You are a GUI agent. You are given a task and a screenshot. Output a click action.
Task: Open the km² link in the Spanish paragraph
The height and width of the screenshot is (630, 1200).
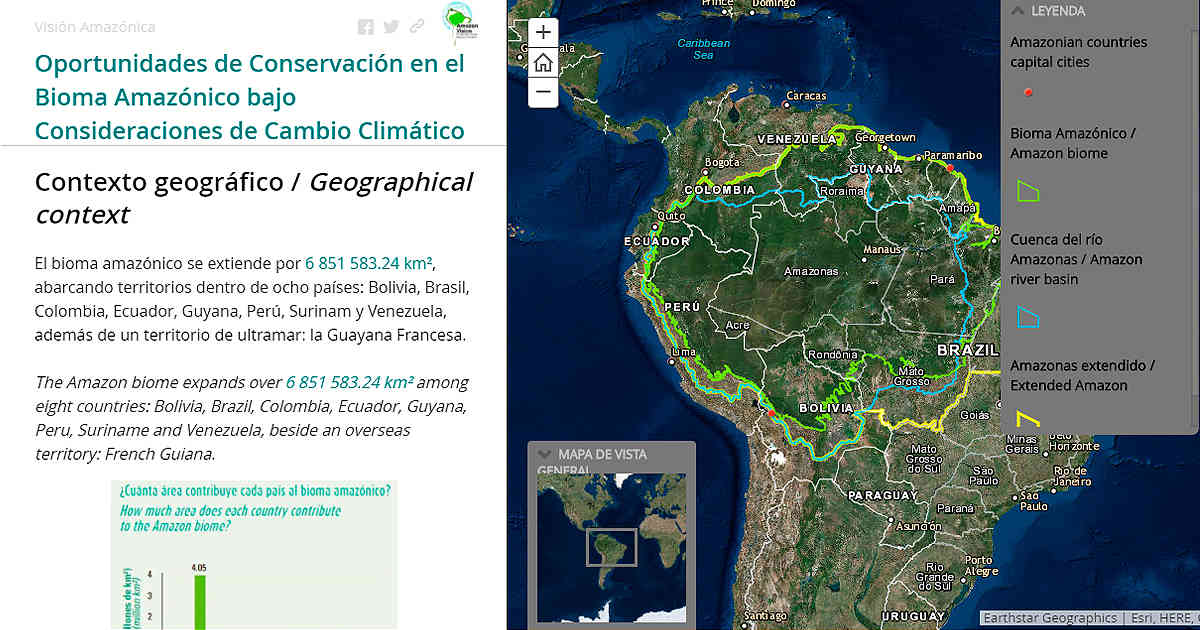pyautogui.click(x=369, y=263)
